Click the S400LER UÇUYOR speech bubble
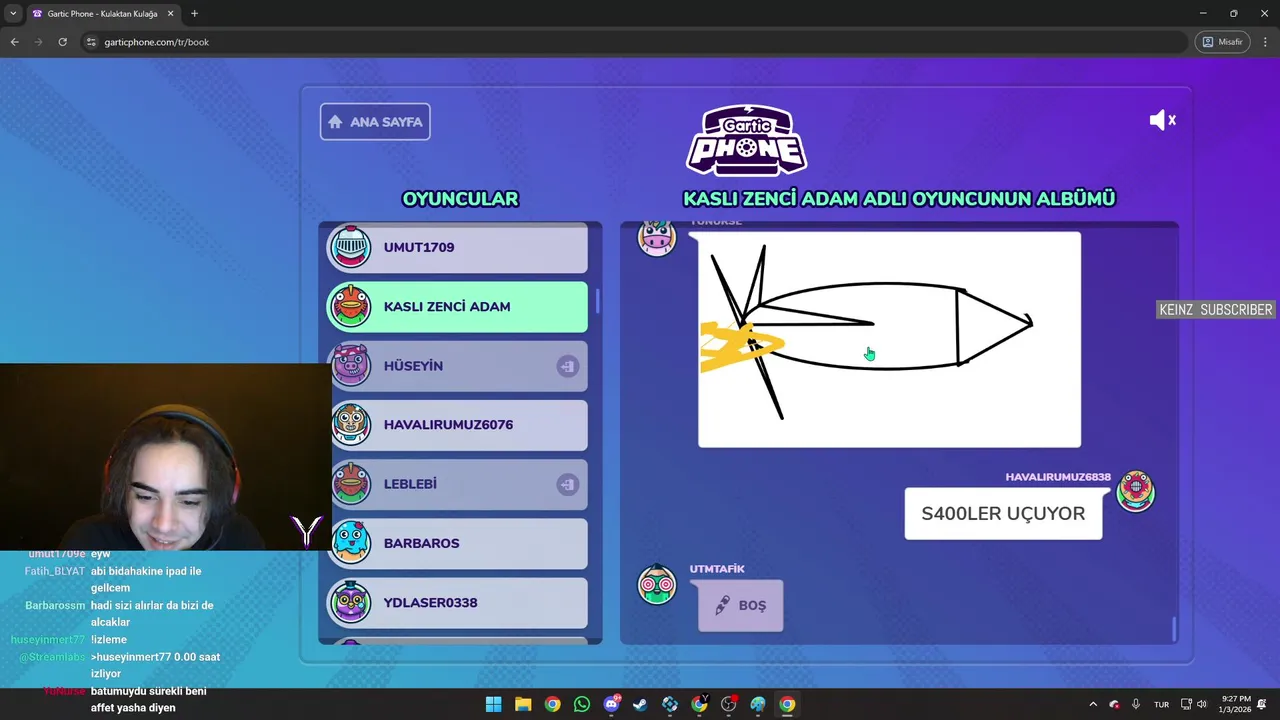Screen dimensions: 1280x720 click(x=1003, y=514)
